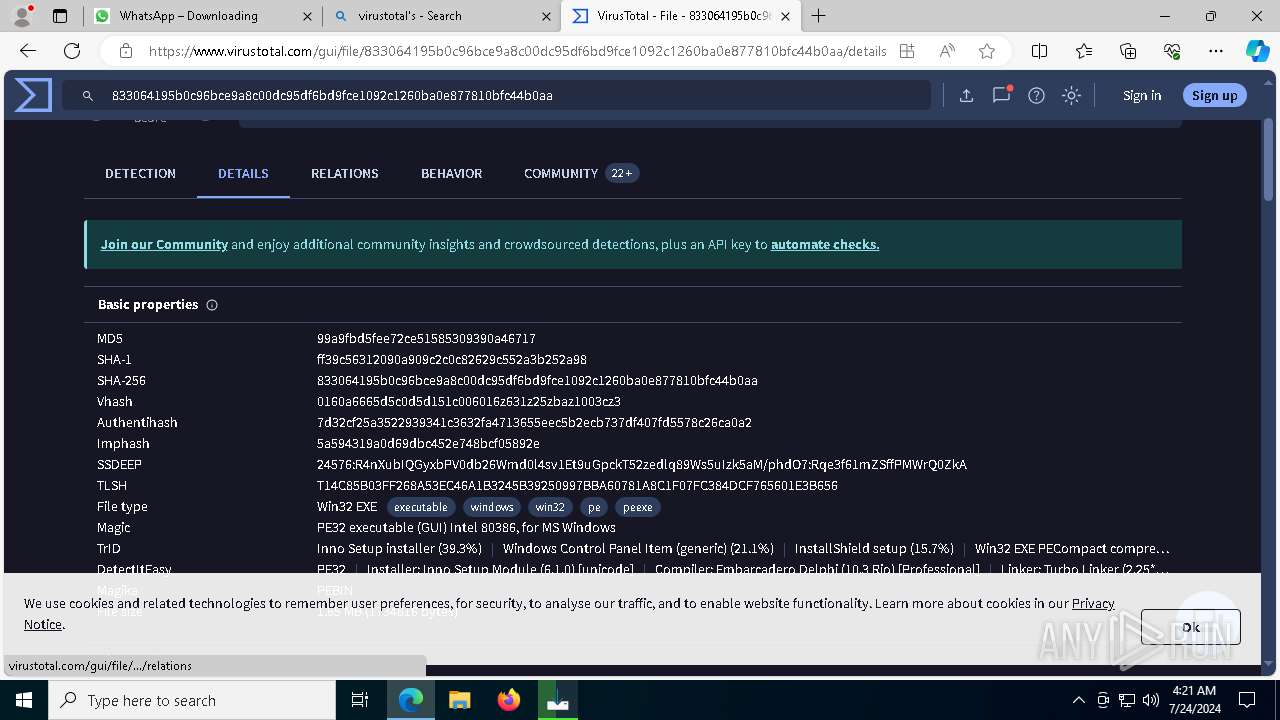Open Edge Settings and more menu
The width and height of the screenshot is (1280, 720).
(x=1216, y=51)
